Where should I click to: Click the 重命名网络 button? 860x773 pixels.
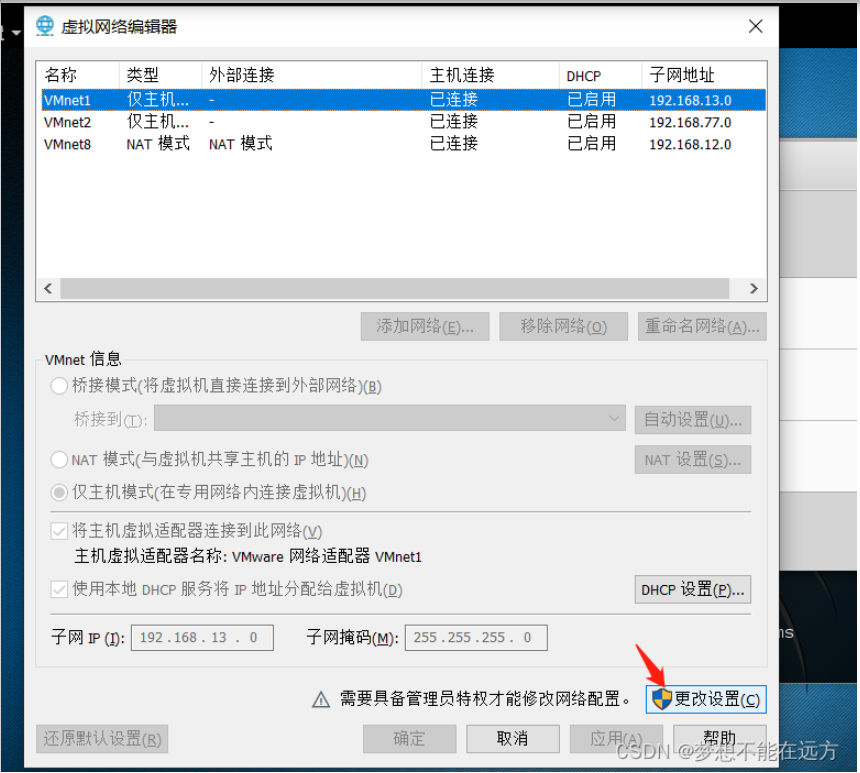tap(702, 326)
